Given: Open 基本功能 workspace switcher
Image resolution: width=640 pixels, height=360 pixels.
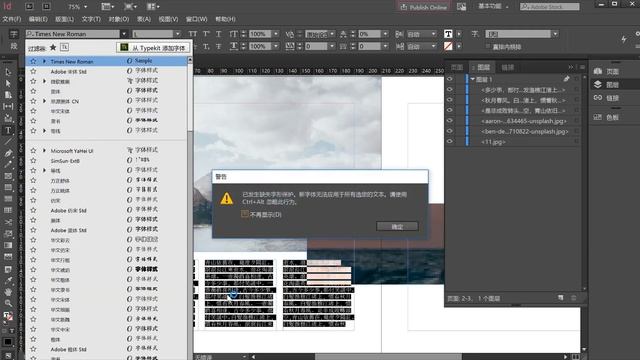Looking at the screenshot, I should [x=493, y=7].
